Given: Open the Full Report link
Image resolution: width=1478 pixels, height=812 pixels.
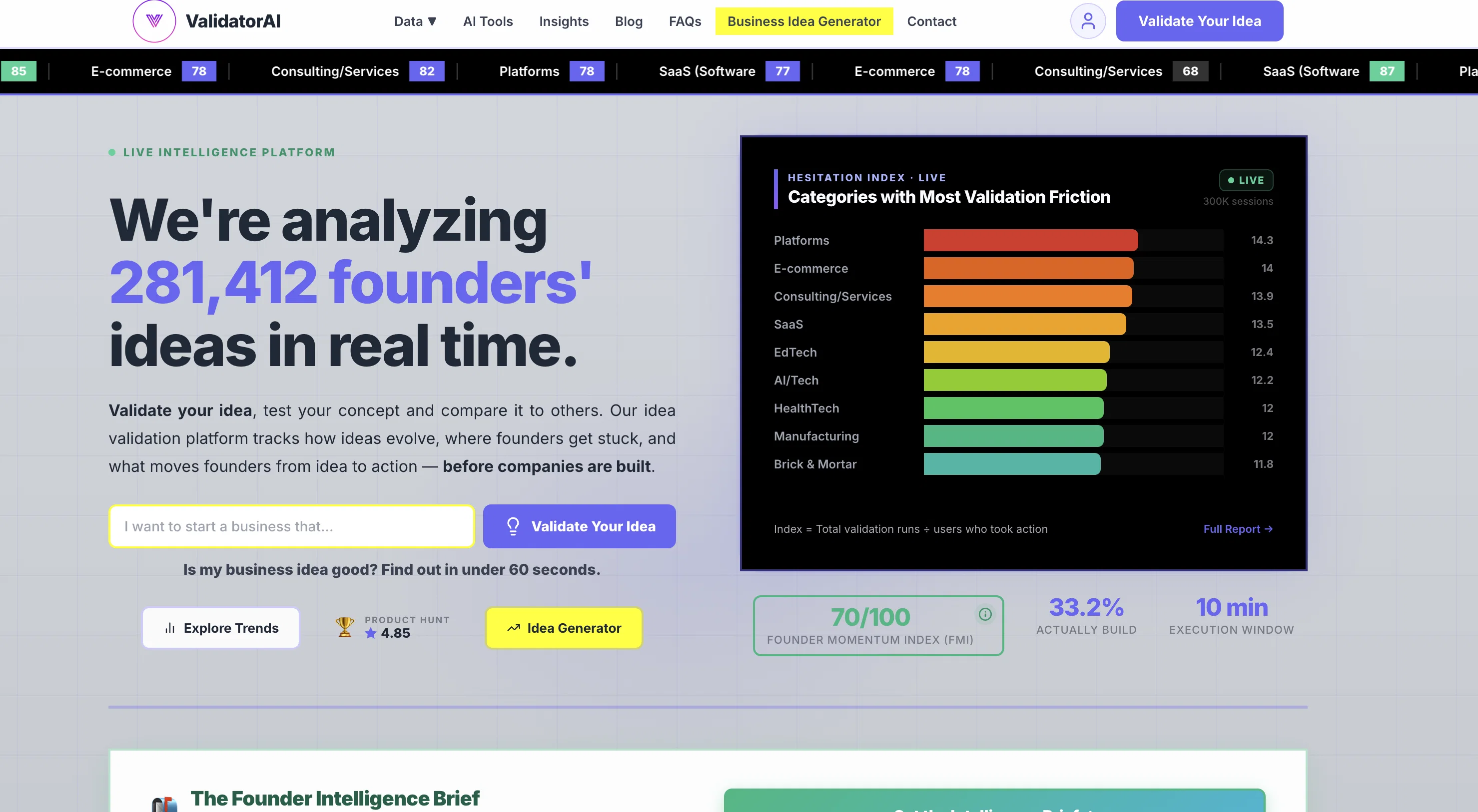Looking at the screenshot, I should pos(1238,529).
